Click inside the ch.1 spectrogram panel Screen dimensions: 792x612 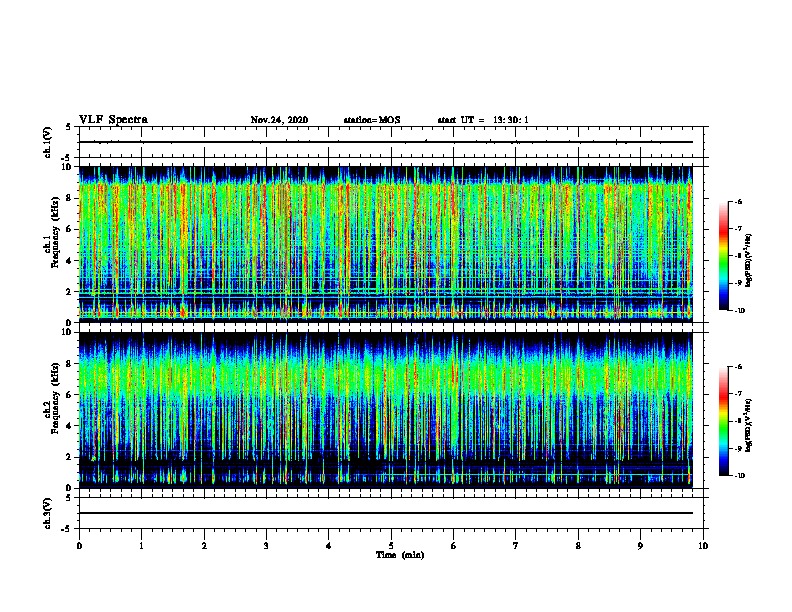[386, 244]
